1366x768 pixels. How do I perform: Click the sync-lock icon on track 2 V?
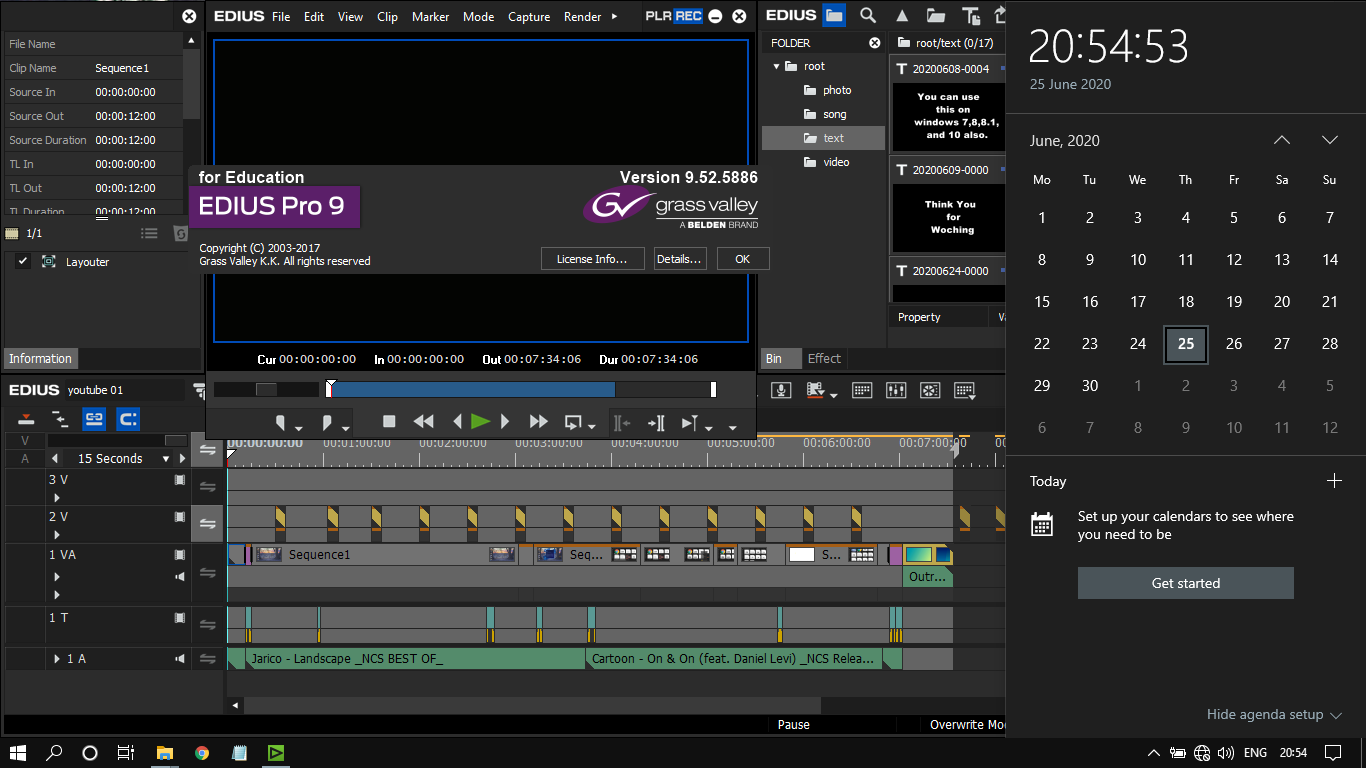(x=208, y=524)
